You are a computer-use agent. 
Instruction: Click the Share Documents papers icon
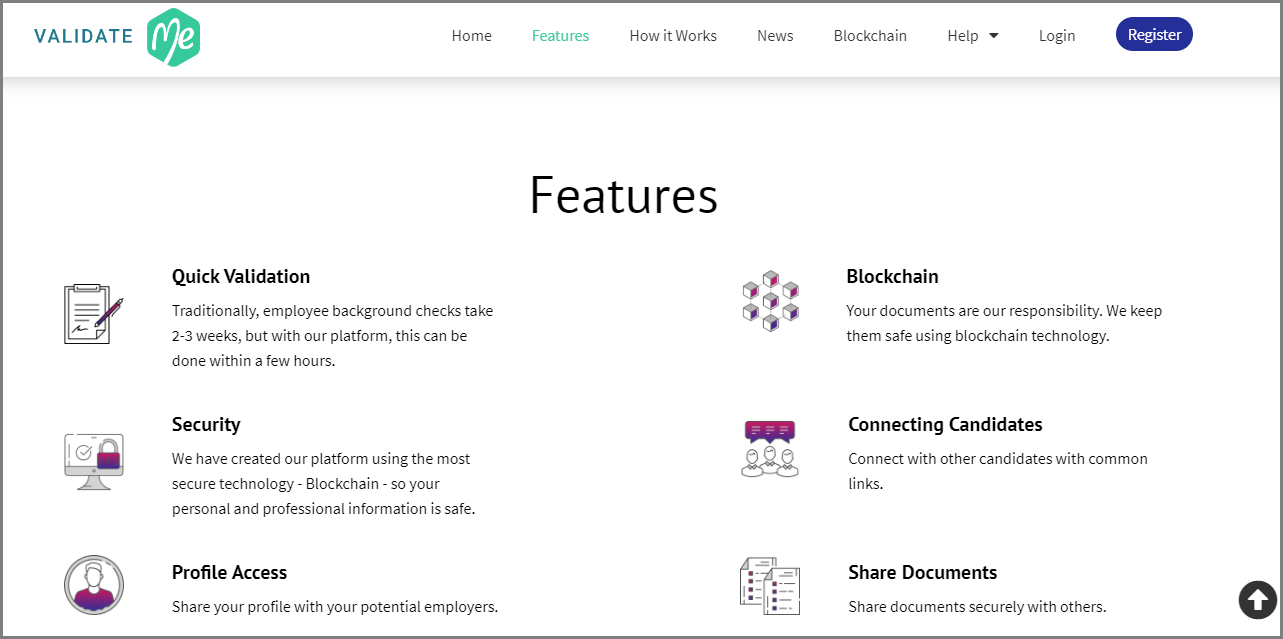tap(770, 587)
